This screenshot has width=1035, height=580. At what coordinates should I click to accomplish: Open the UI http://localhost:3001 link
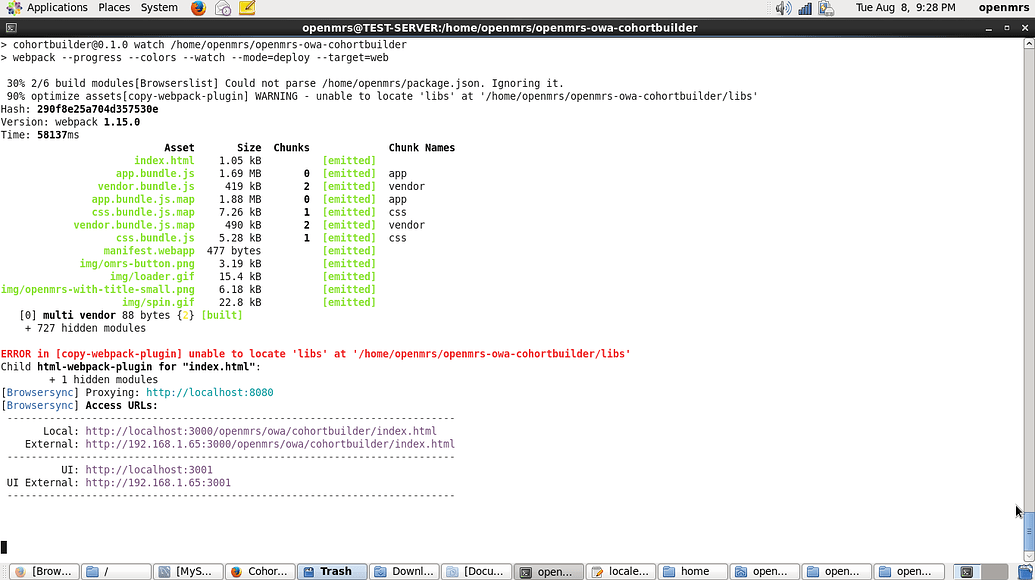(149, 470)
